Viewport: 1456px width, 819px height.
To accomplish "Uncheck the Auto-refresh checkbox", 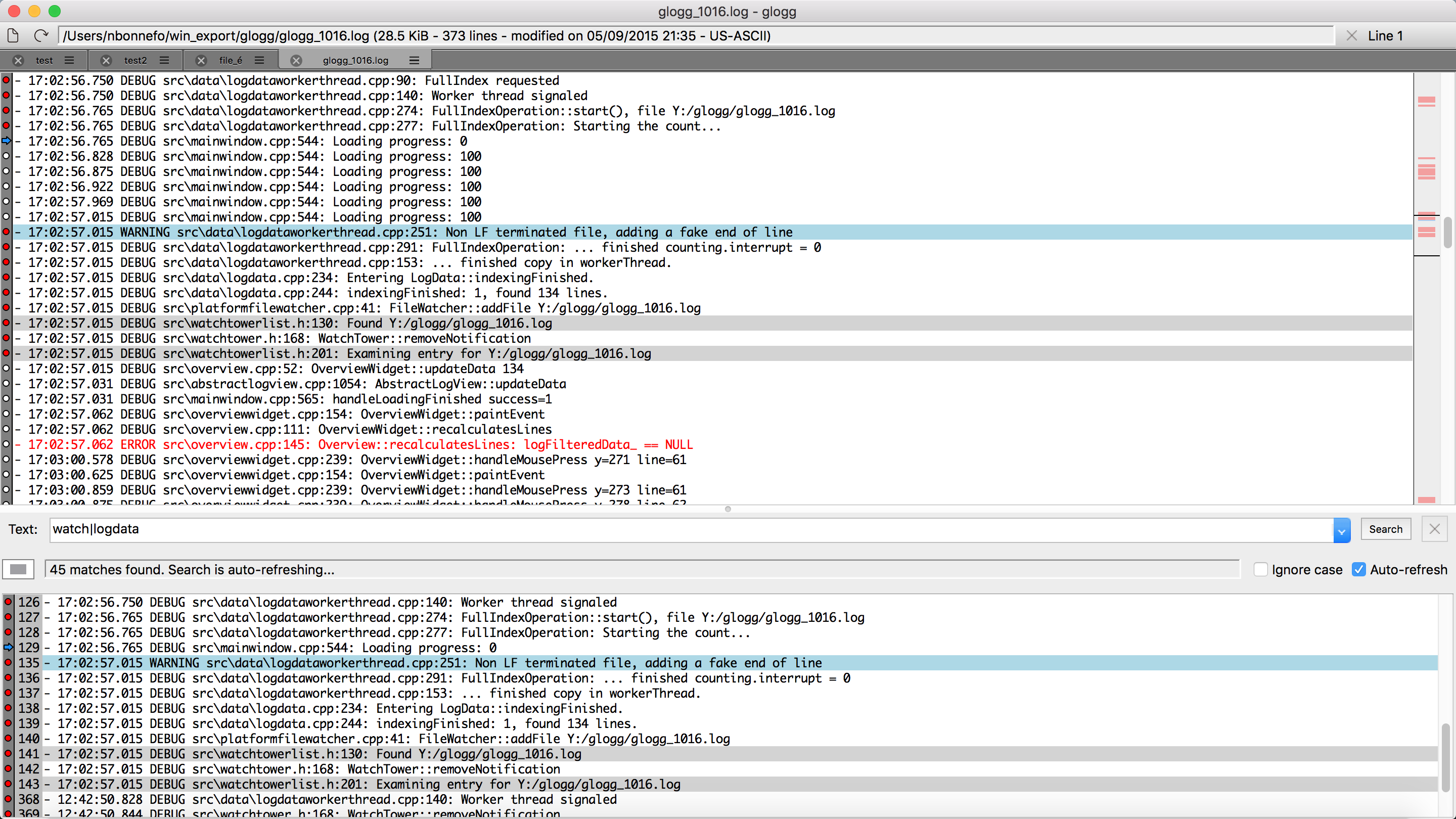I will (x=1358, y=569).
